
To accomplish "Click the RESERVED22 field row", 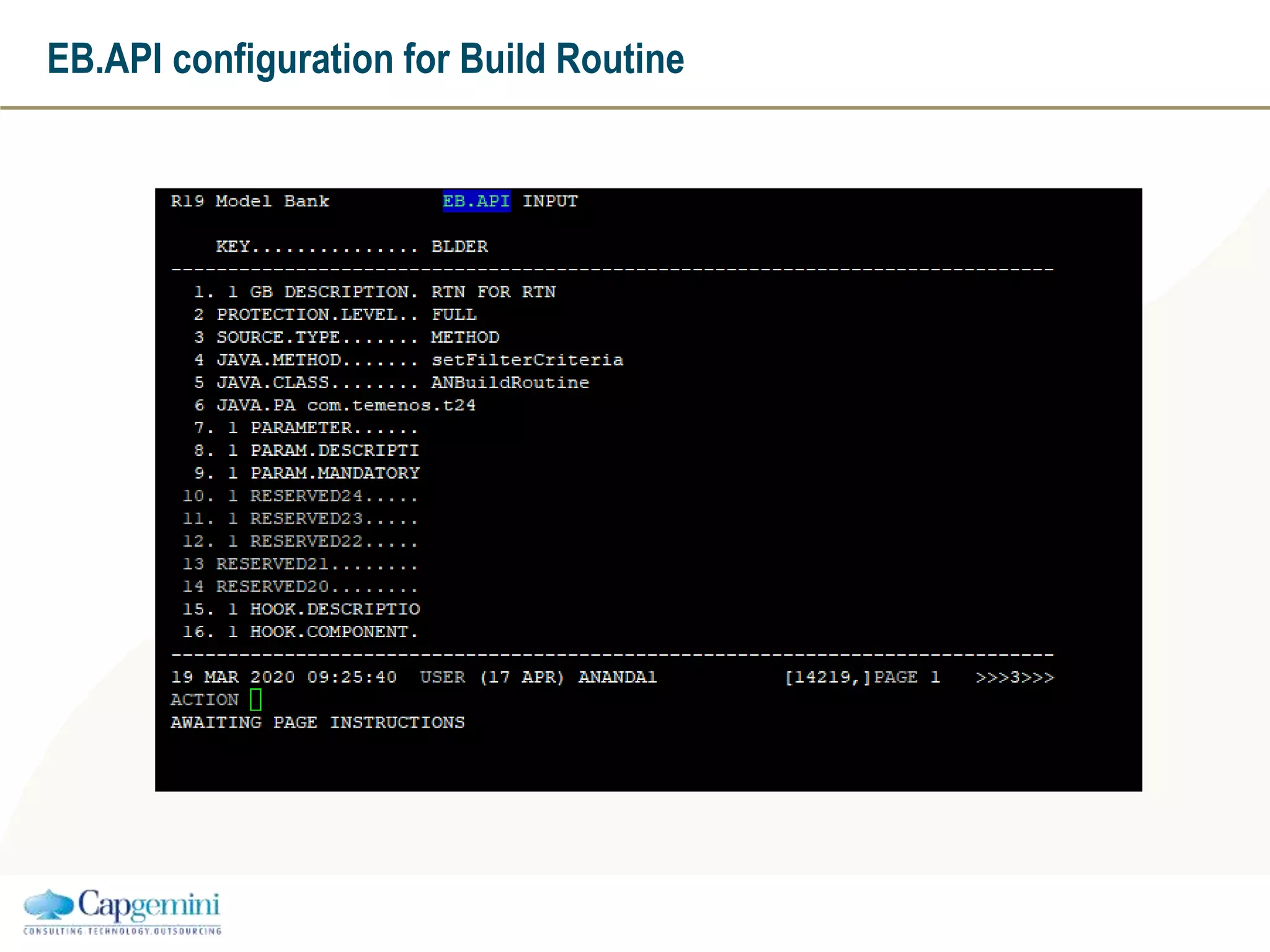I will 300,541.
